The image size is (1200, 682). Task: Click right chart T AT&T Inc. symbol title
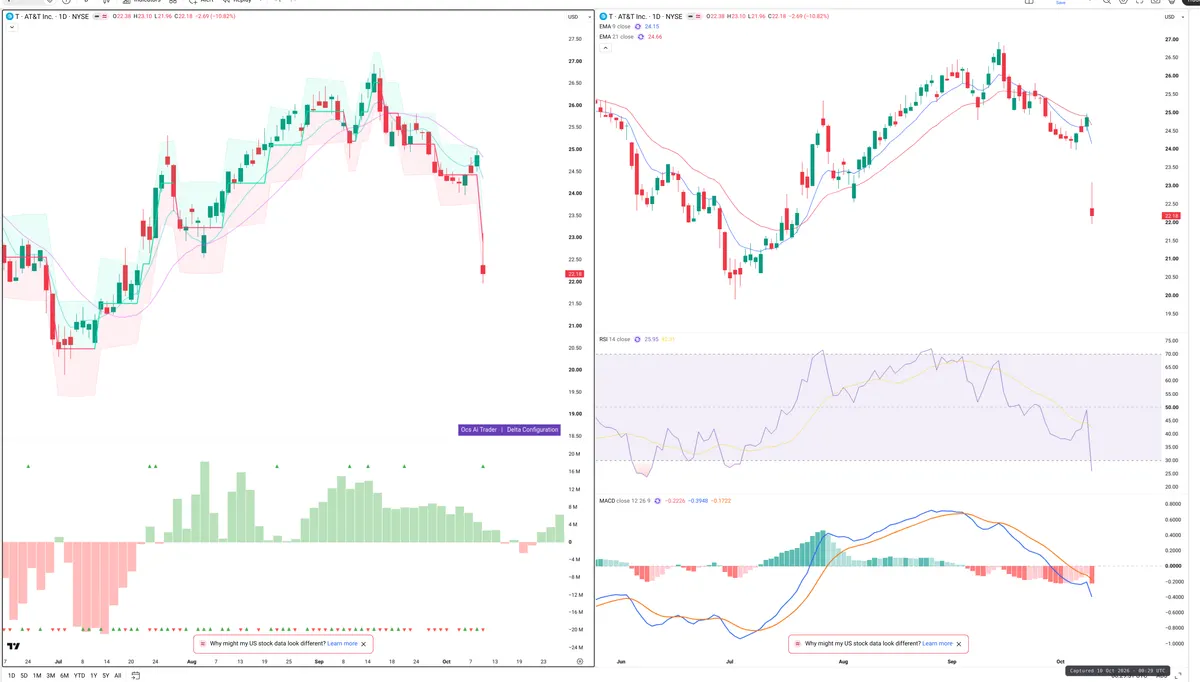[x=646, y=16]
